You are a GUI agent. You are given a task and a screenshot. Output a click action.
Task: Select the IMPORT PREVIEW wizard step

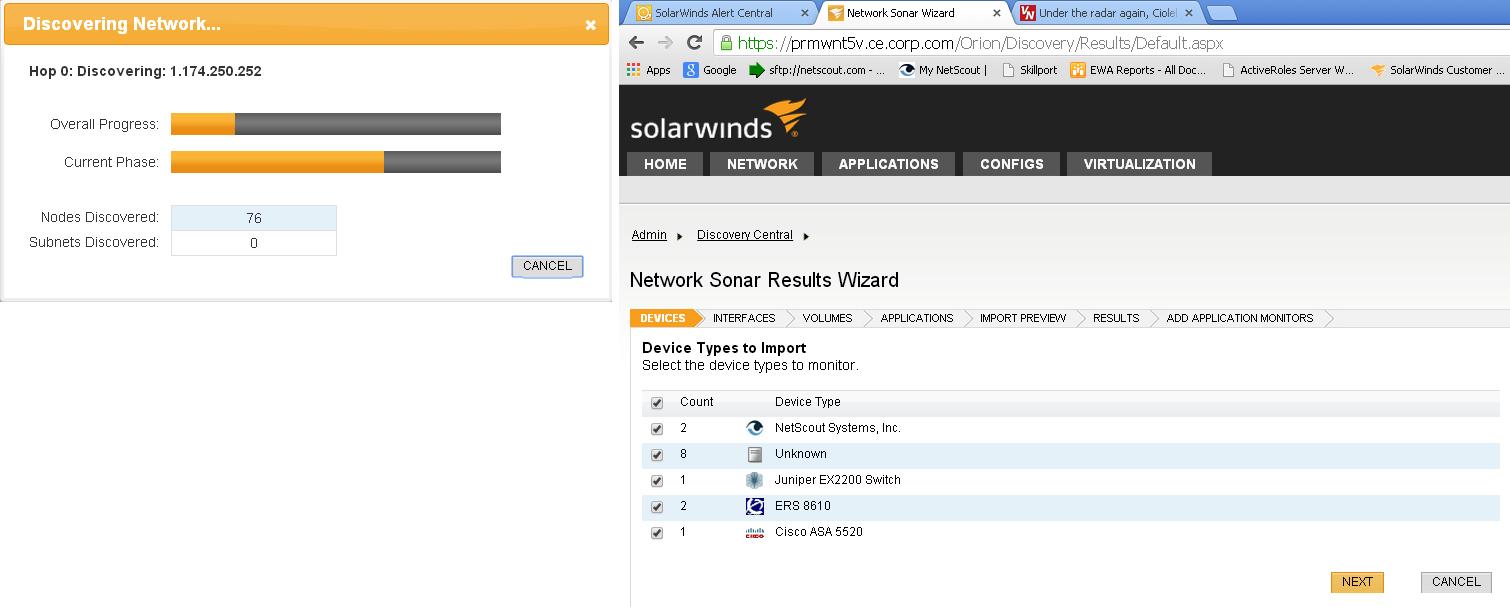click(x=1022, y=318)
